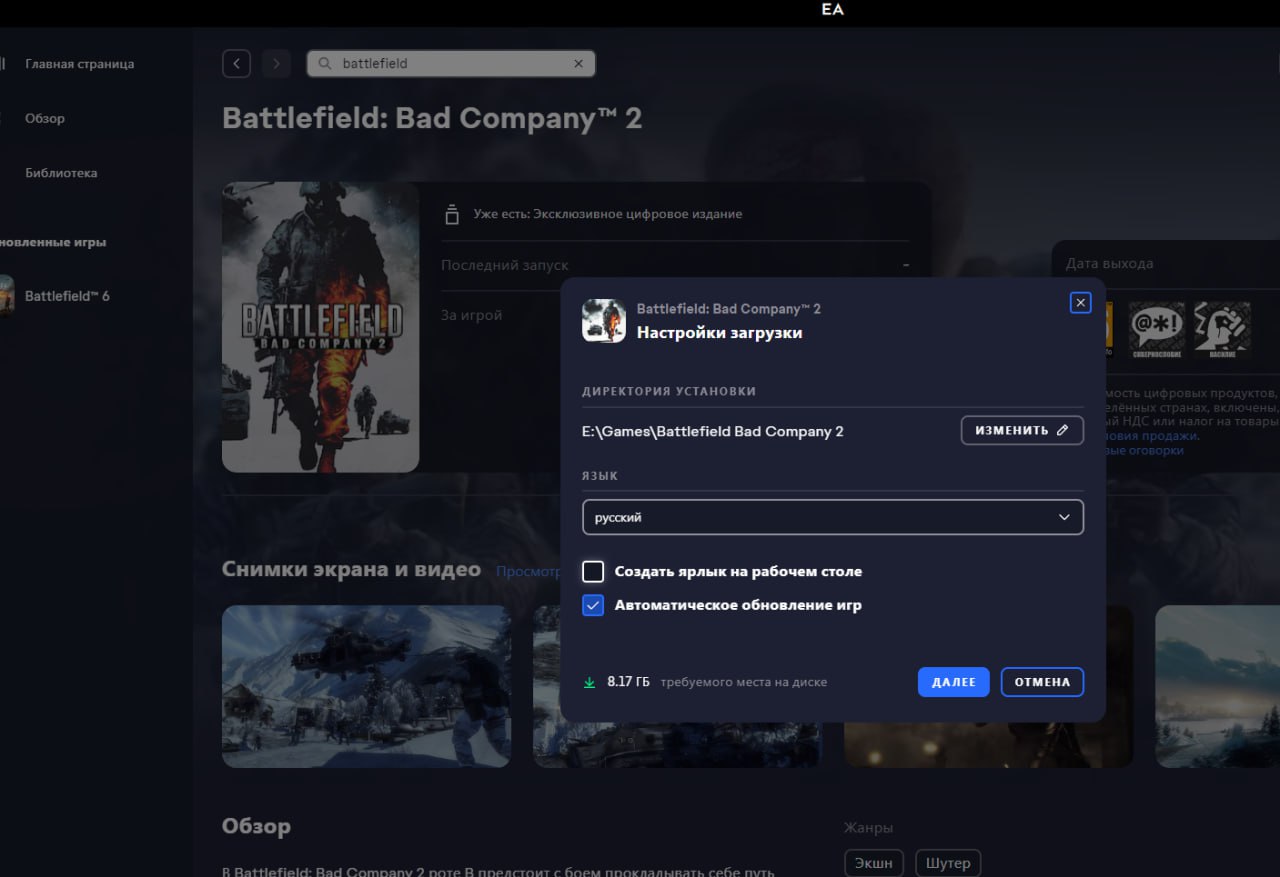Click the Battlefield Bad Company 2 dialog icon
Image resolution: width=1280 pixels, height=877 pixels.
[x=603, y=320]
